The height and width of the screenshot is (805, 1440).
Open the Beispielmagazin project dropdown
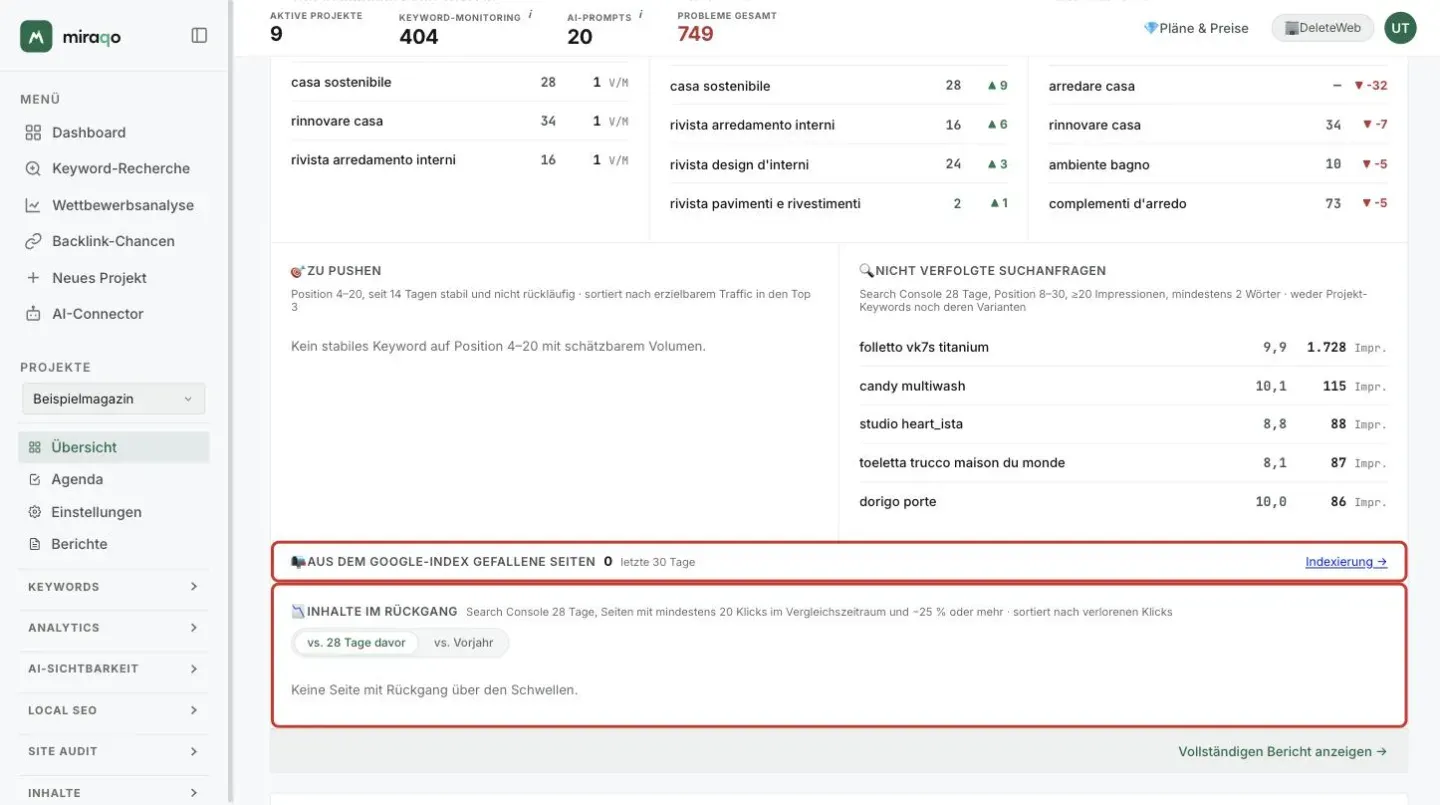113,399
